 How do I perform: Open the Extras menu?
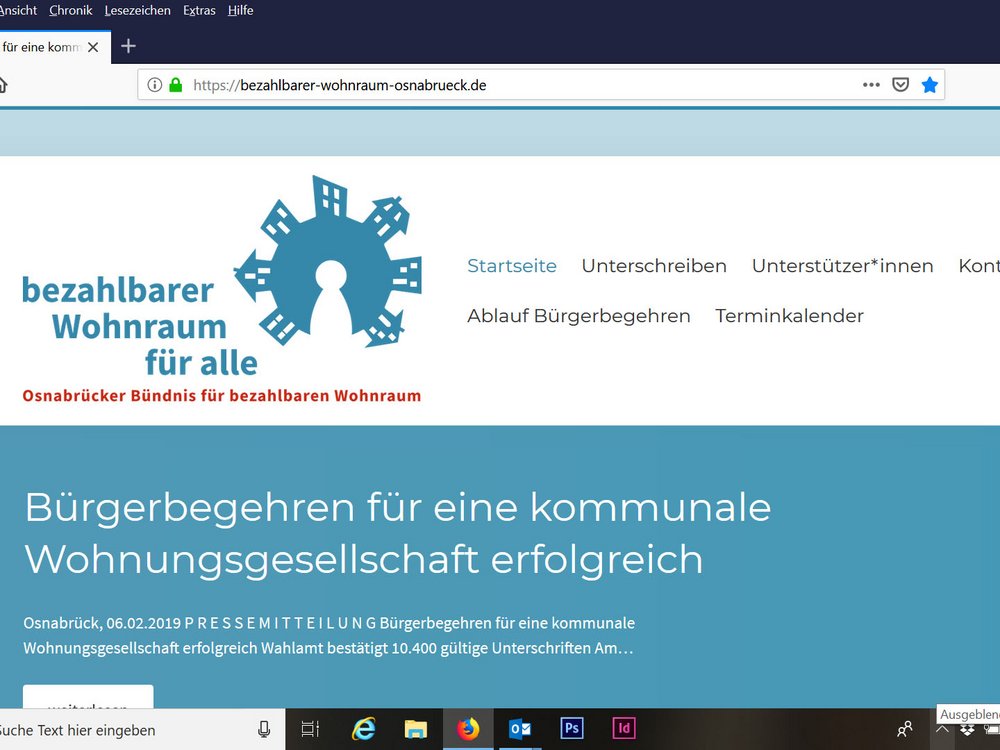pyautogui.click(x=199, y=10)
